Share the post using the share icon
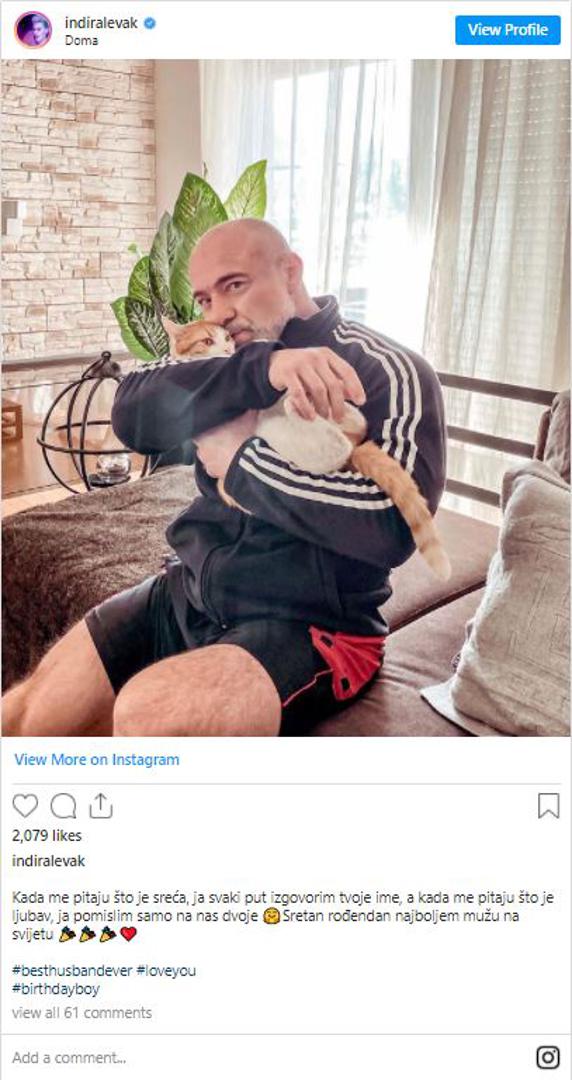 [x=101, y=805]
